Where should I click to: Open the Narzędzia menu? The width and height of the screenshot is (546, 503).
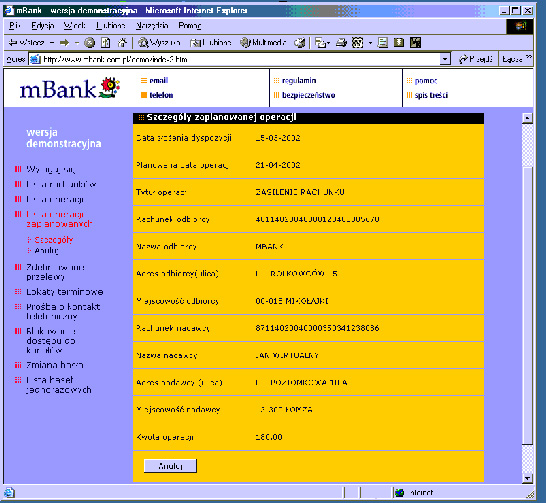[152, 26]
